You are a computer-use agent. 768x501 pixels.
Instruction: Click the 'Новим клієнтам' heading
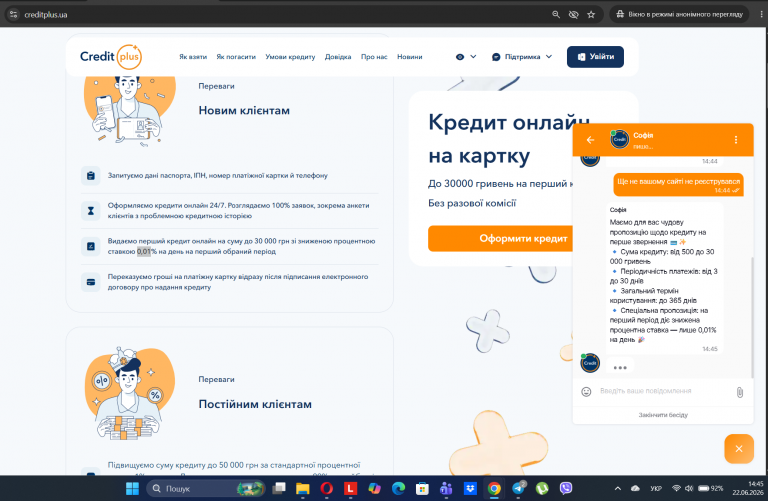pos(244,111)
